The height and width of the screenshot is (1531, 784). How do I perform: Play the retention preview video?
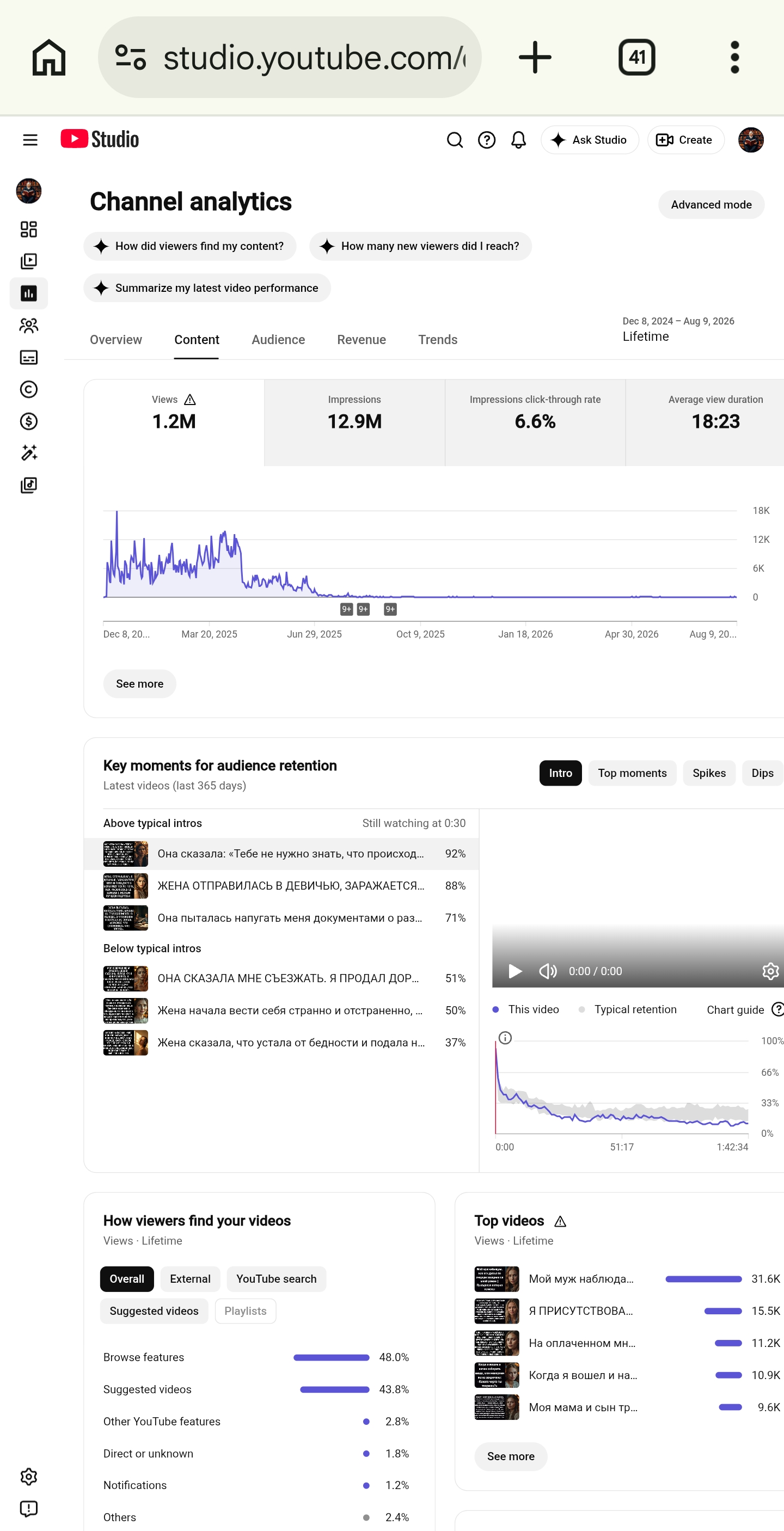(514, 971)
